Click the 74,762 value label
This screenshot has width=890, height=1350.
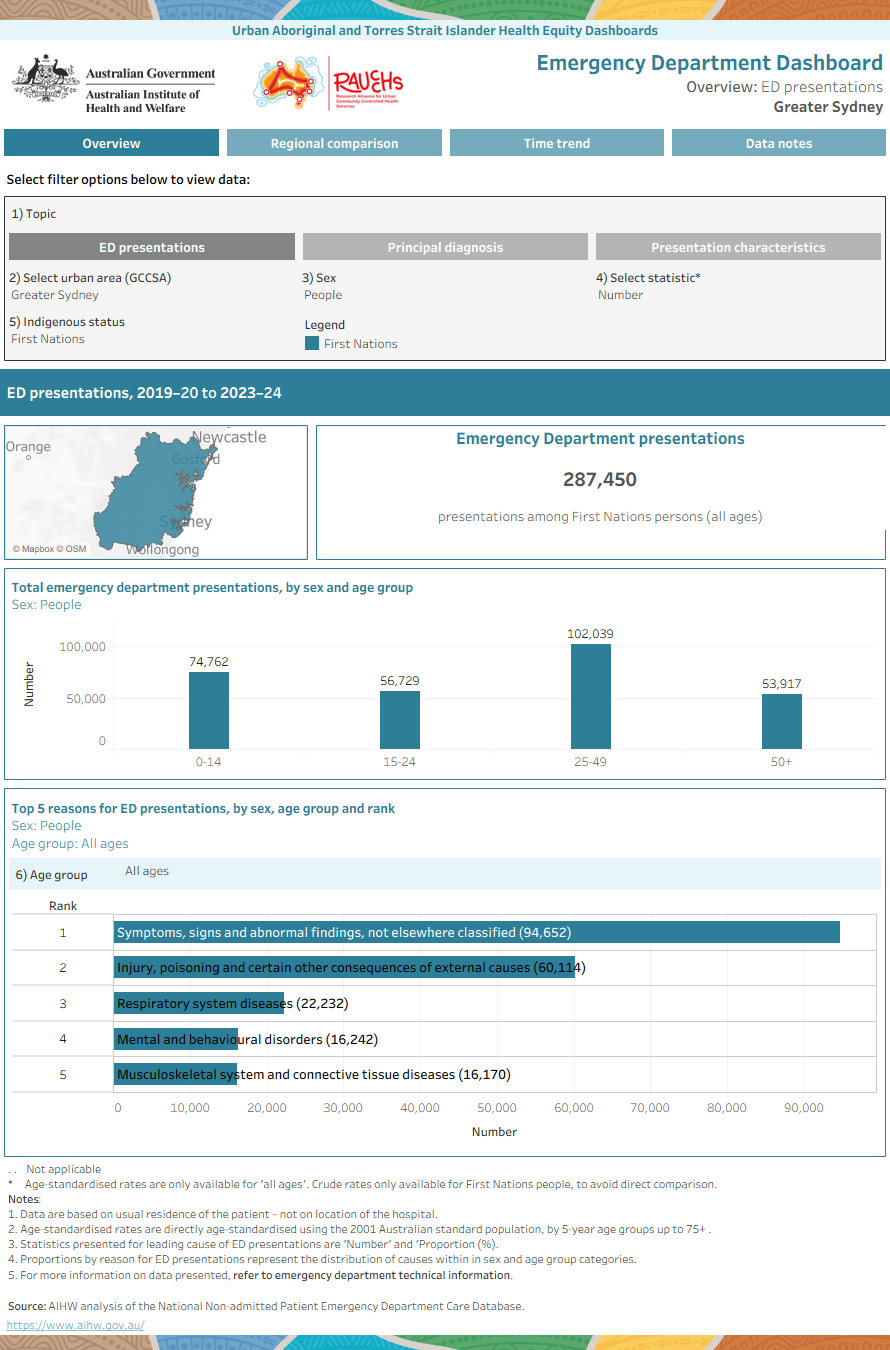click(x=209, y=661)
